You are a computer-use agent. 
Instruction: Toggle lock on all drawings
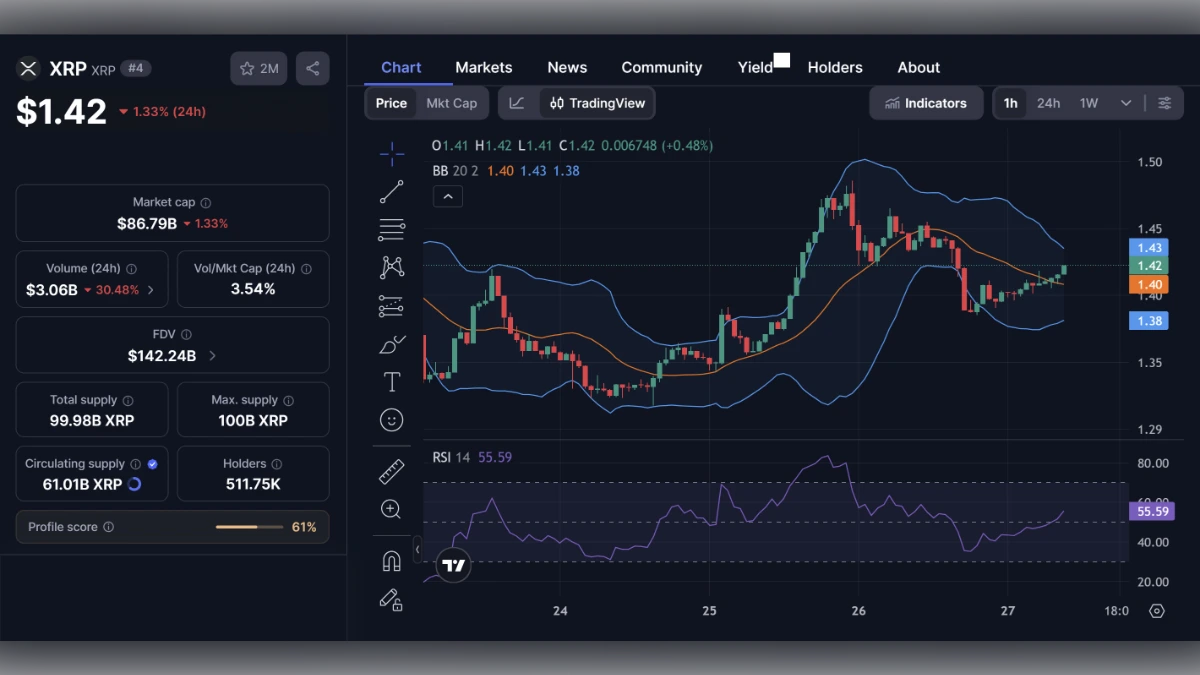[x=391, y=601]
